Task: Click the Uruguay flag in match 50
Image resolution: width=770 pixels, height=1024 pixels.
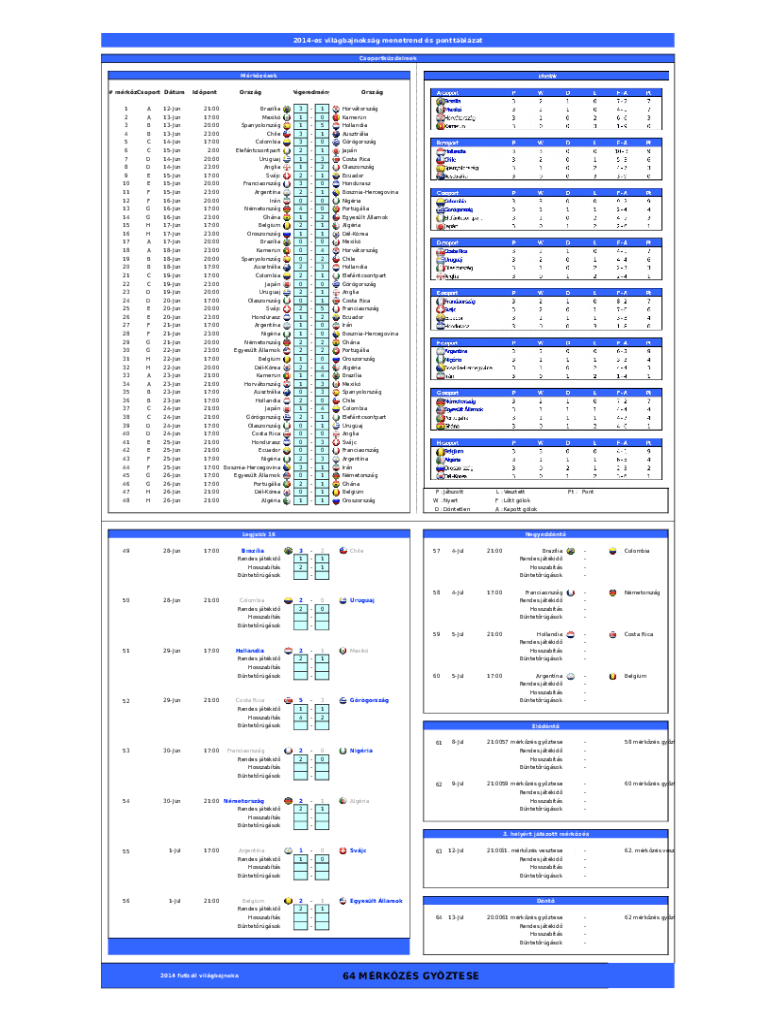Action: [x=342, y=600]
